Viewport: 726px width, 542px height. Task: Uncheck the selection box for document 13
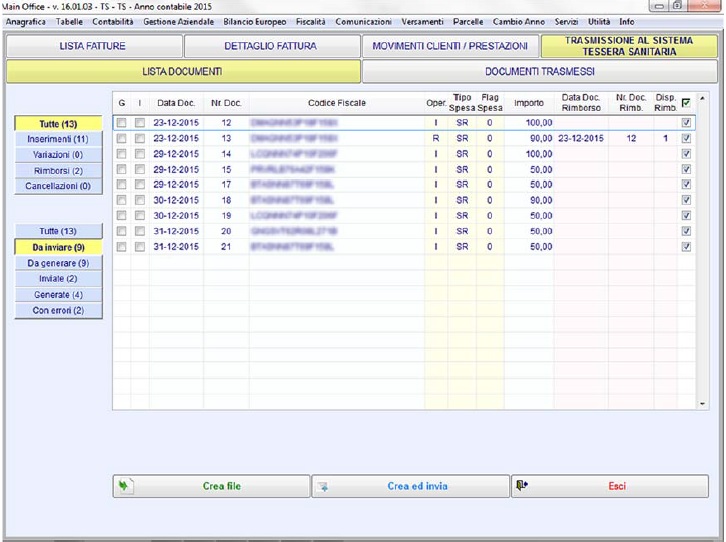[686, 138]
